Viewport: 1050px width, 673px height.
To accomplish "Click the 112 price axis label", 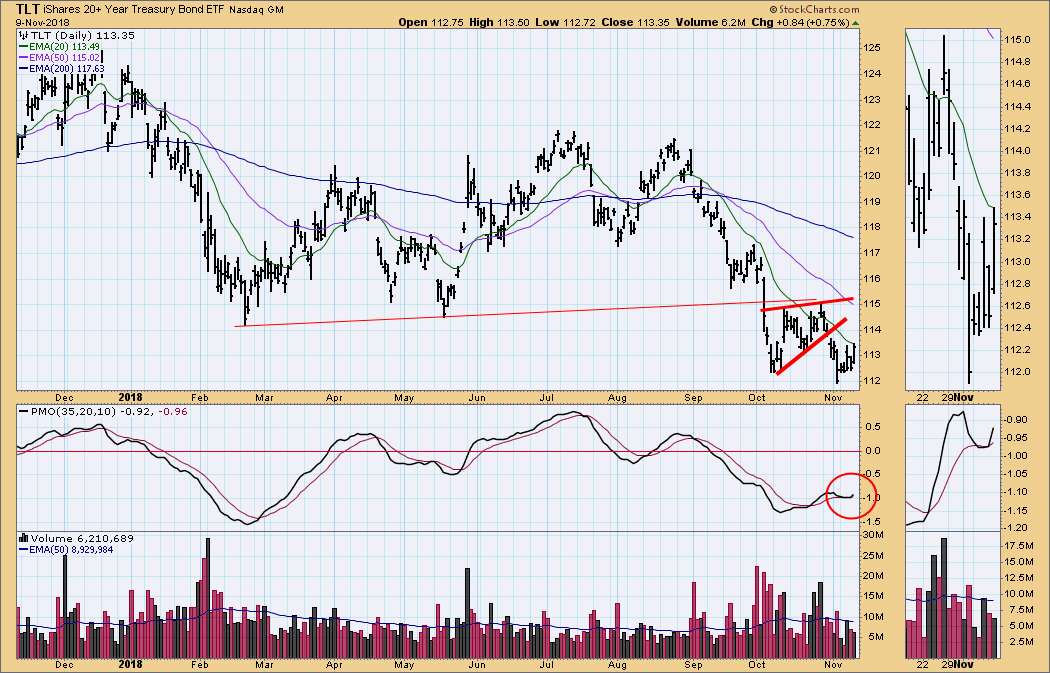I will [871, 380].
